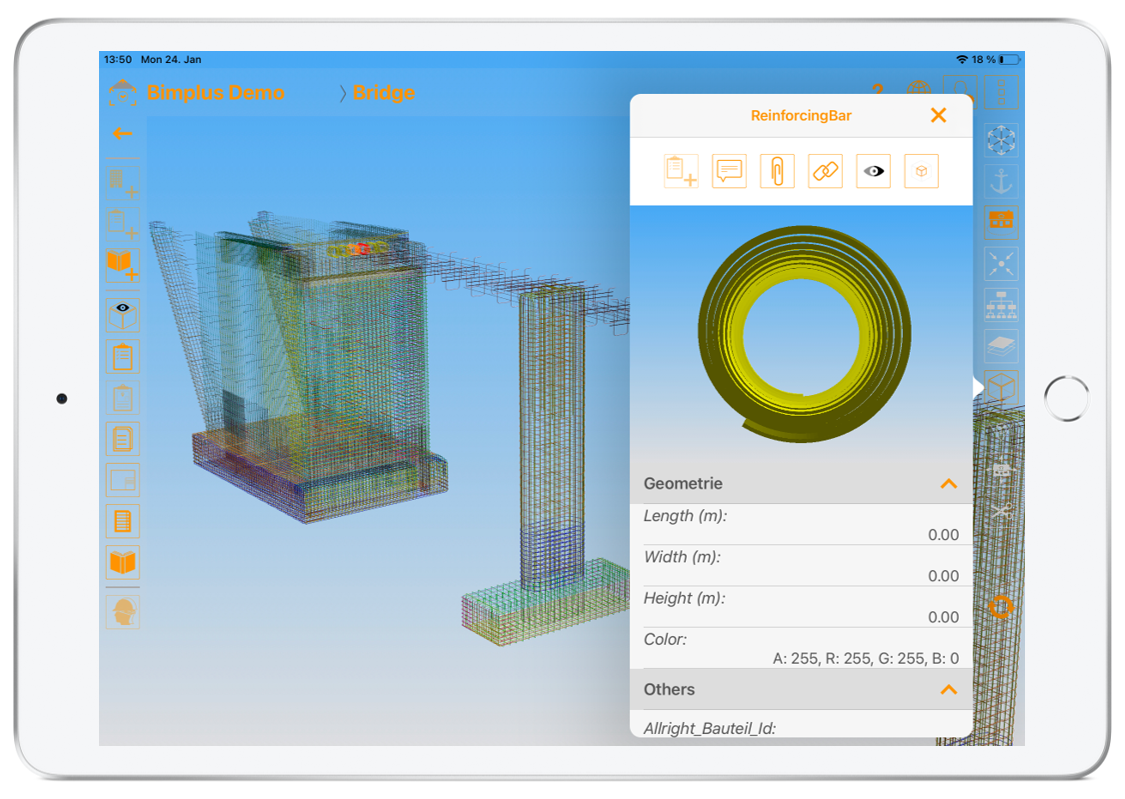Select the Bridge breadcrumb item
Image resolution: width=1125 pixels, height=799 pixels.
[383, 93]
